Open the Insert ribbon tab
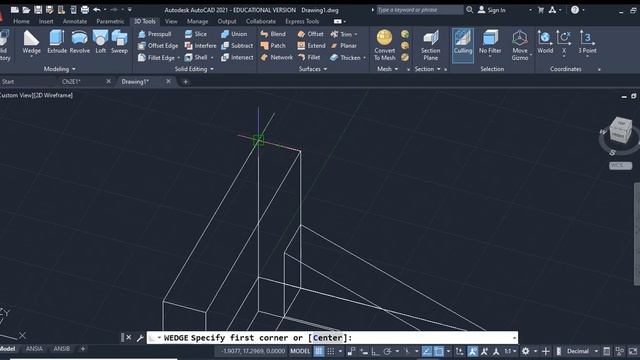Viewport: 640px width, 360px height. click(46, 21)
